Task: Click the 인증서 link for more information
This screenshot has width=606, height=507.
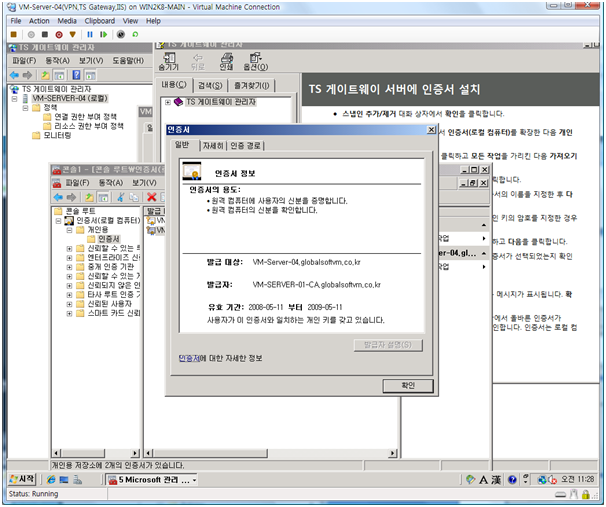Action: pos(189,358)
